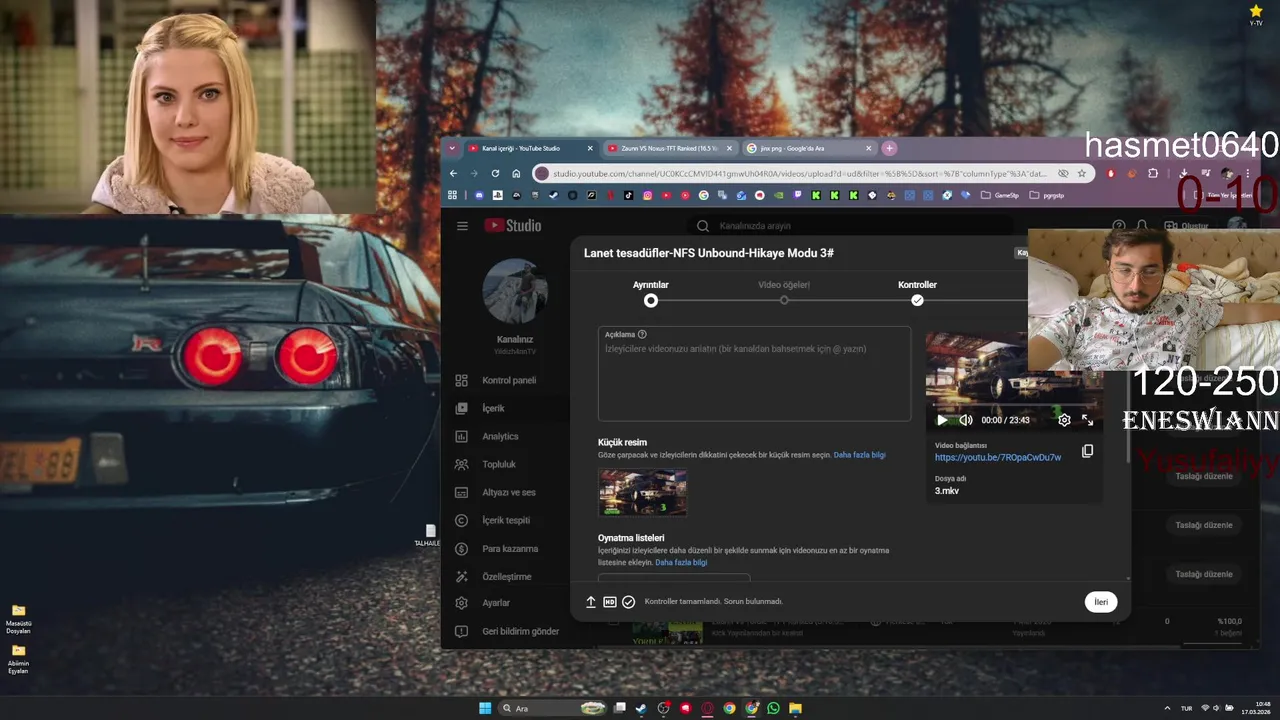Click the Geri bildirim gönder feedback icon

461,631
